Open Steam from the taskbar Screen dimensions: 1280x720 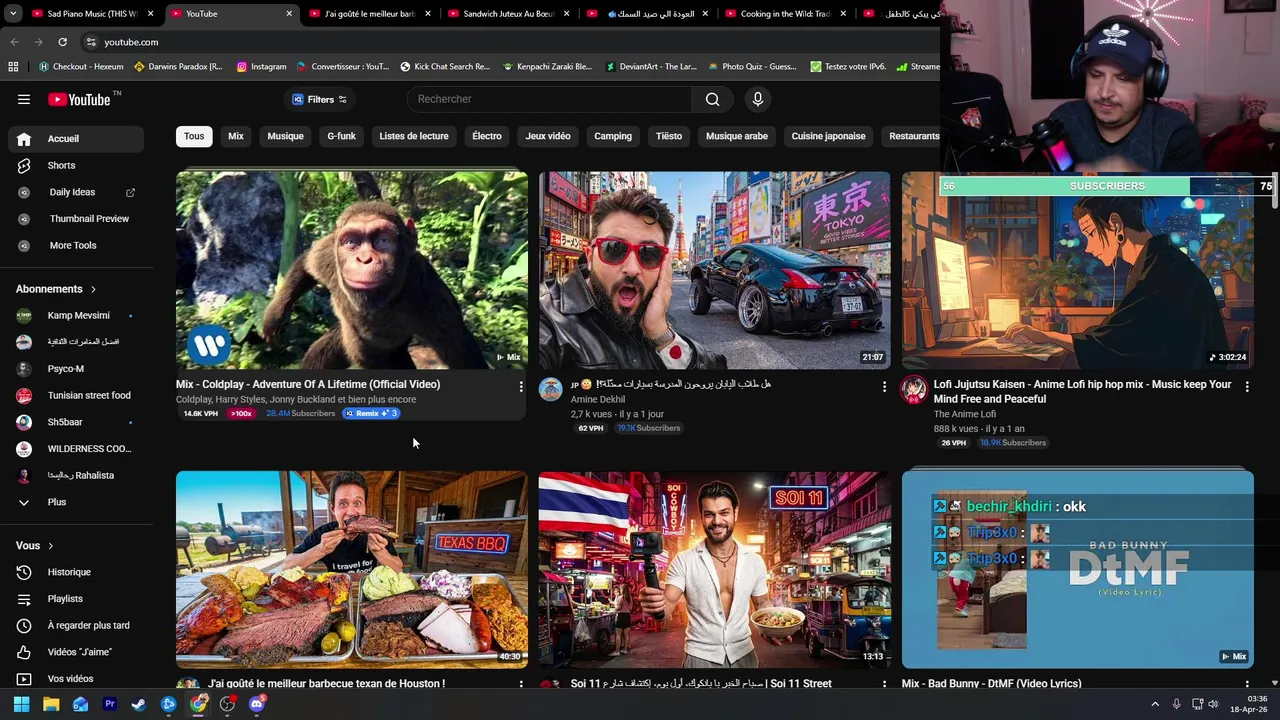139,704
